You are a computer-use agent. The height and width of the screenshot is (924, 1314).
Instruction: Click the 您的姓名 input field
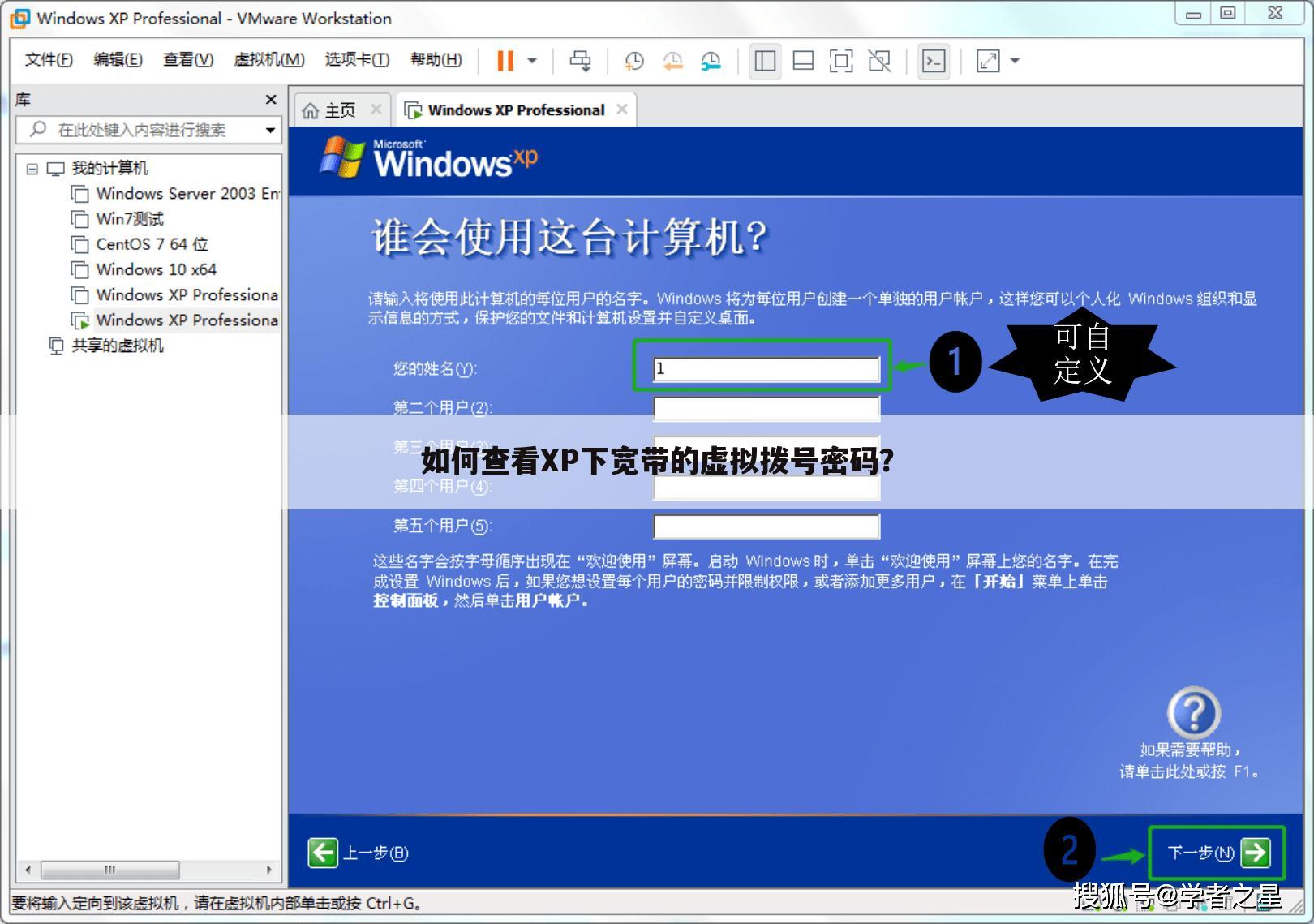[x=766, y=369]
